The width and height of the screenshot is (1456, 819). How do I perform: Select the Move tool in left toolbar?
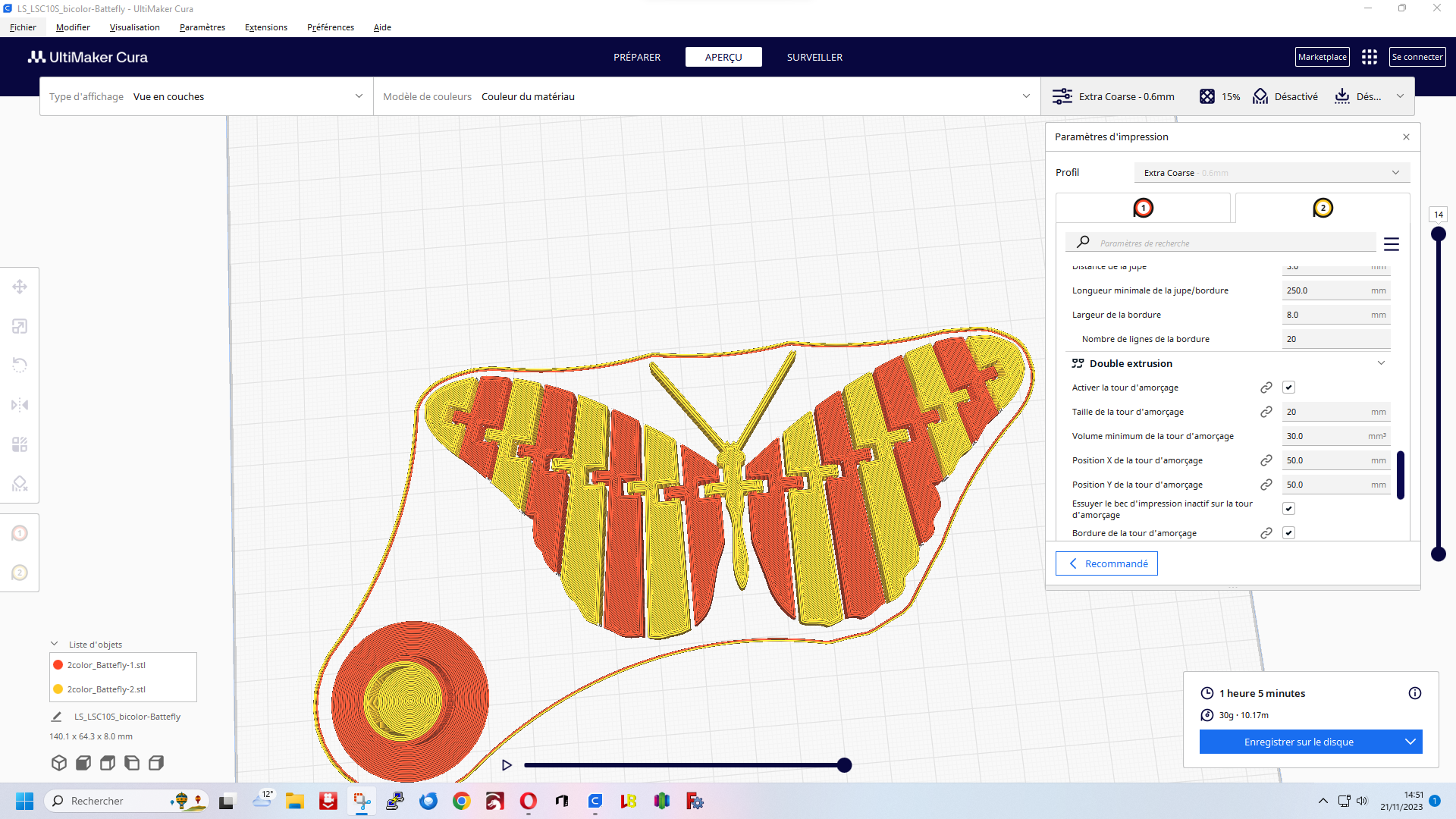[20, 287]
